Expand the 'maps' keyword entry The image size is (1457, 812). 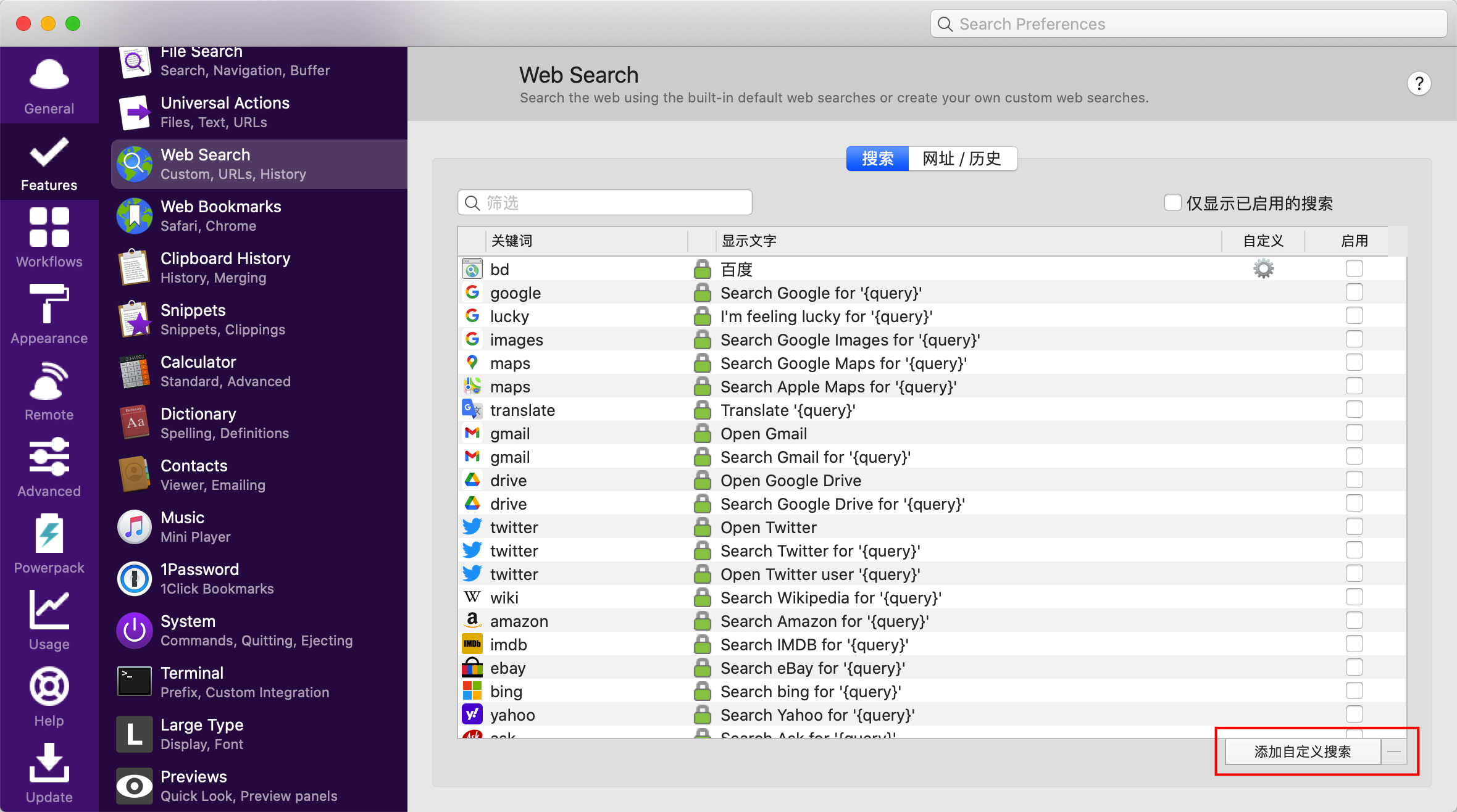(x=511, y=363)
